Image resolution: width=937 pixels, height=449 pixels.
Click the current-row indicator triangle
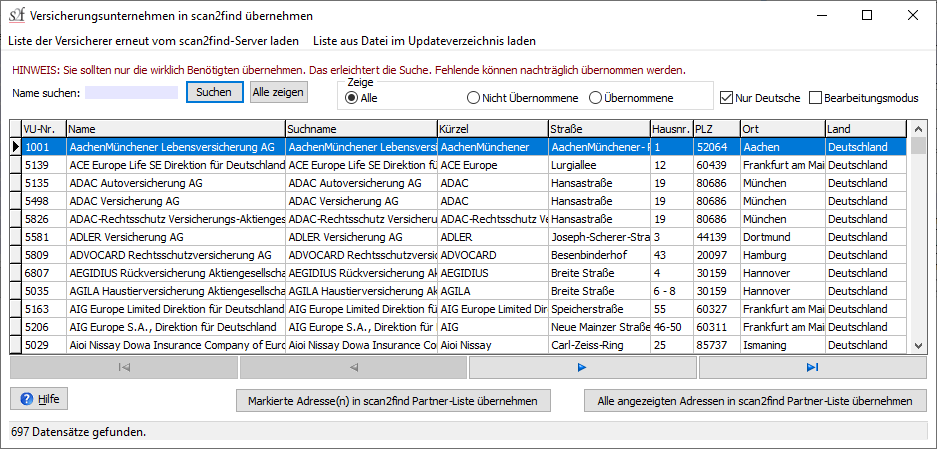(x=16, y=147)
